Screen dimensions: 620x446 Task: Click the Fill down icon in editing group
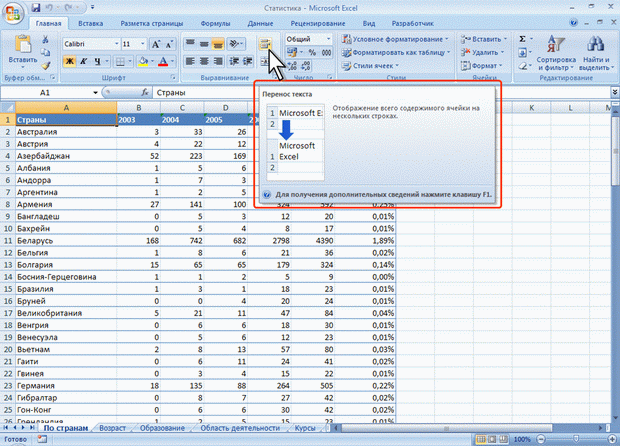pyautogui.click(x=522, y=53)
